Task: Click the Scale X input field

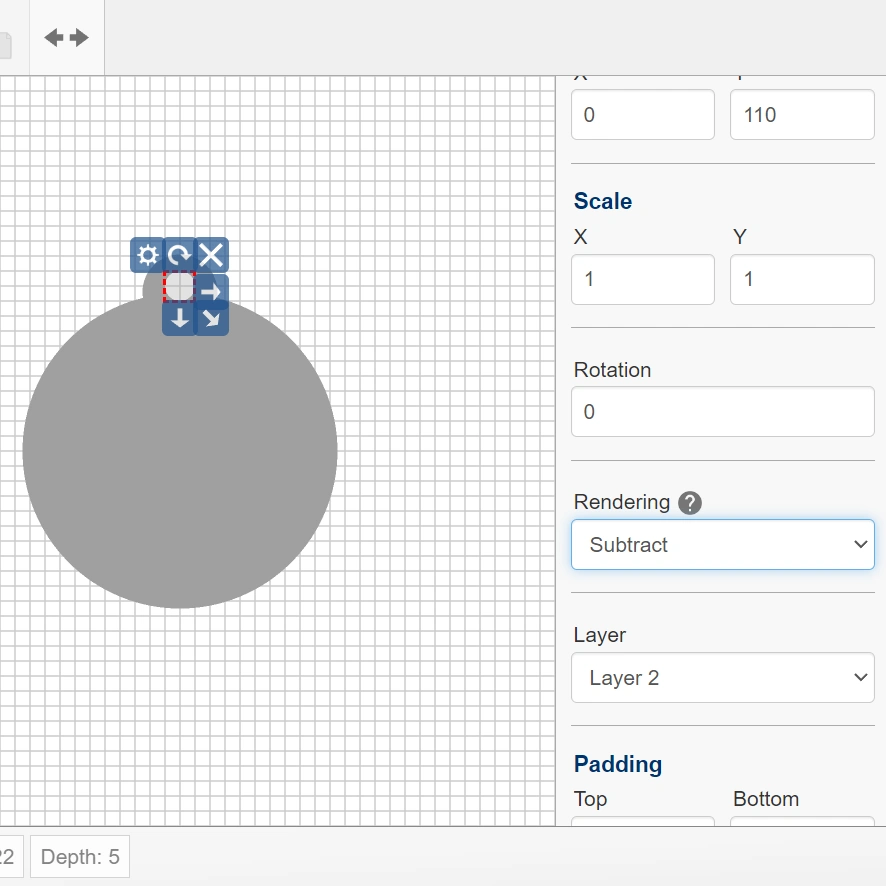Action: 642,279
